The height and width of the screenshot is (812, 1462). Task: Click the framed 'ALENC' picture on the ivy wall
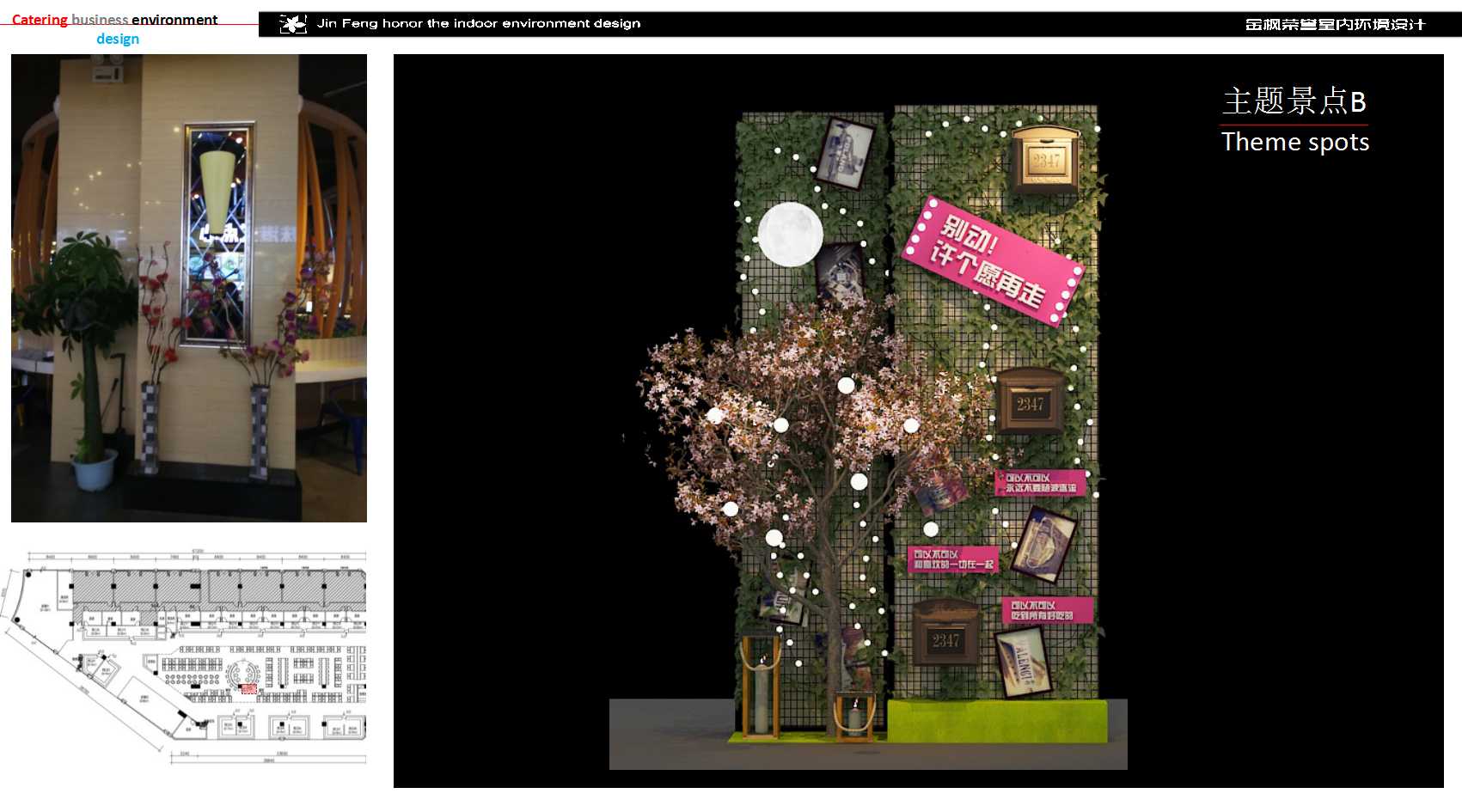(x=1023, y=662)
